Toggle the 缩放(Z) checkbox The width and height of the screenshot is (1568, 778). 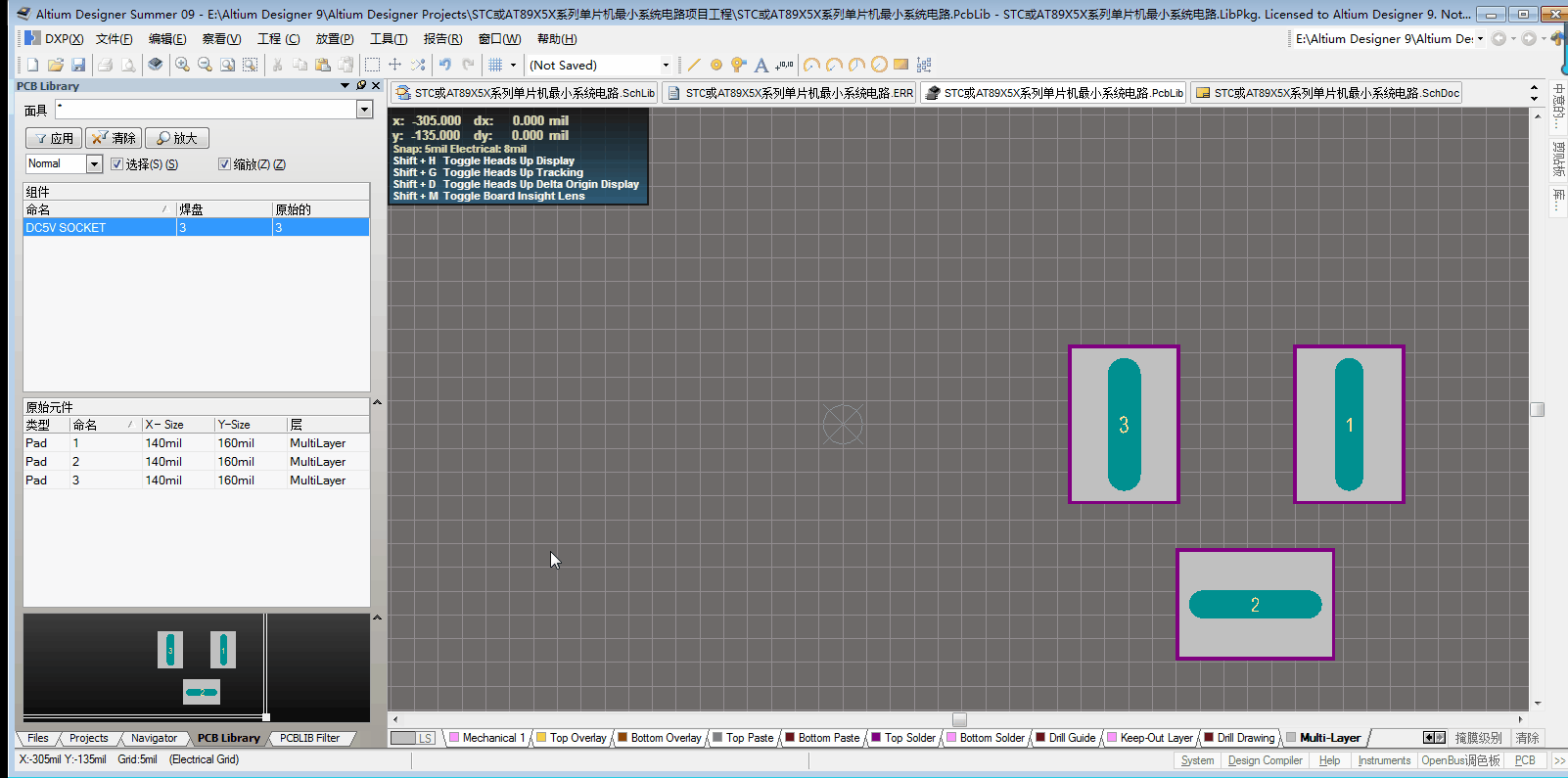[x=225, y=164]
